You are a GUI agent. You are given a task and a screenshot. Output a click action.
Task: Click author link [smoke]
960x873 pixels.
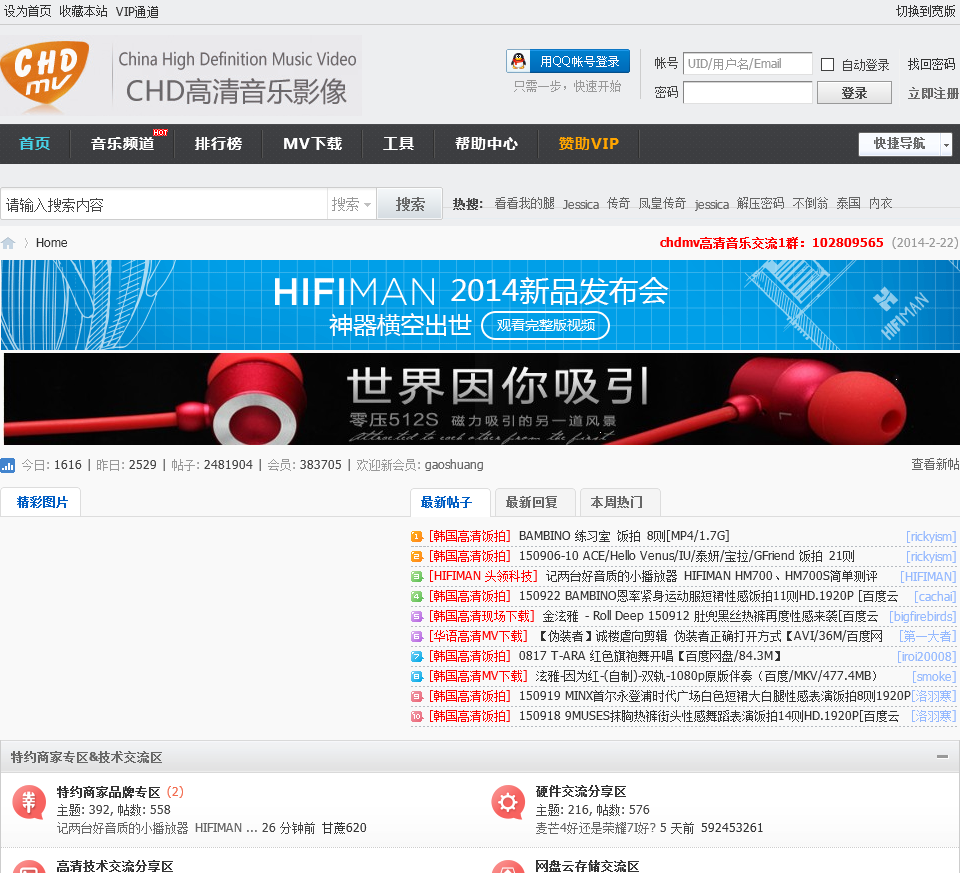tap(934, 676)
